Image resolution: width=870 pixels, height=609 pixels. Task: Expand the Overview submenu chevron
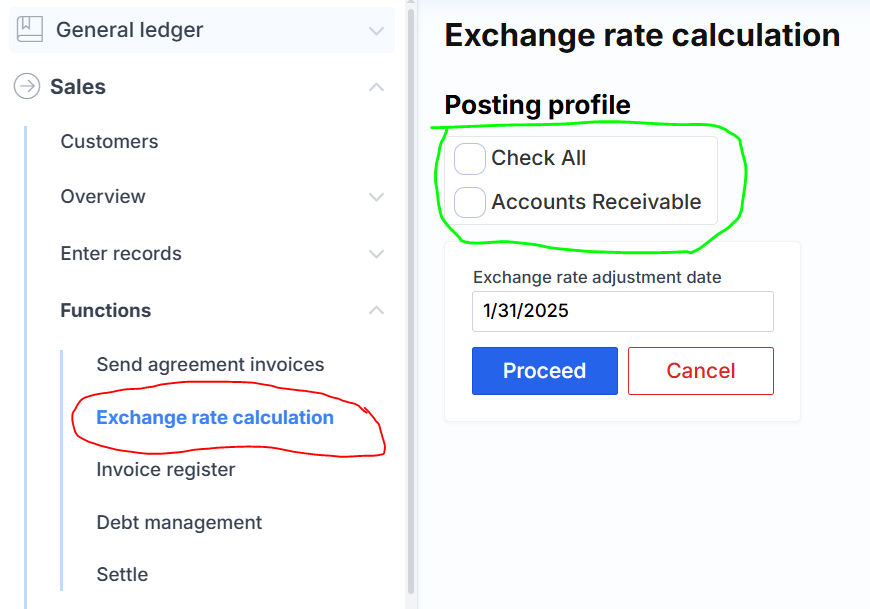coord(376,197)
